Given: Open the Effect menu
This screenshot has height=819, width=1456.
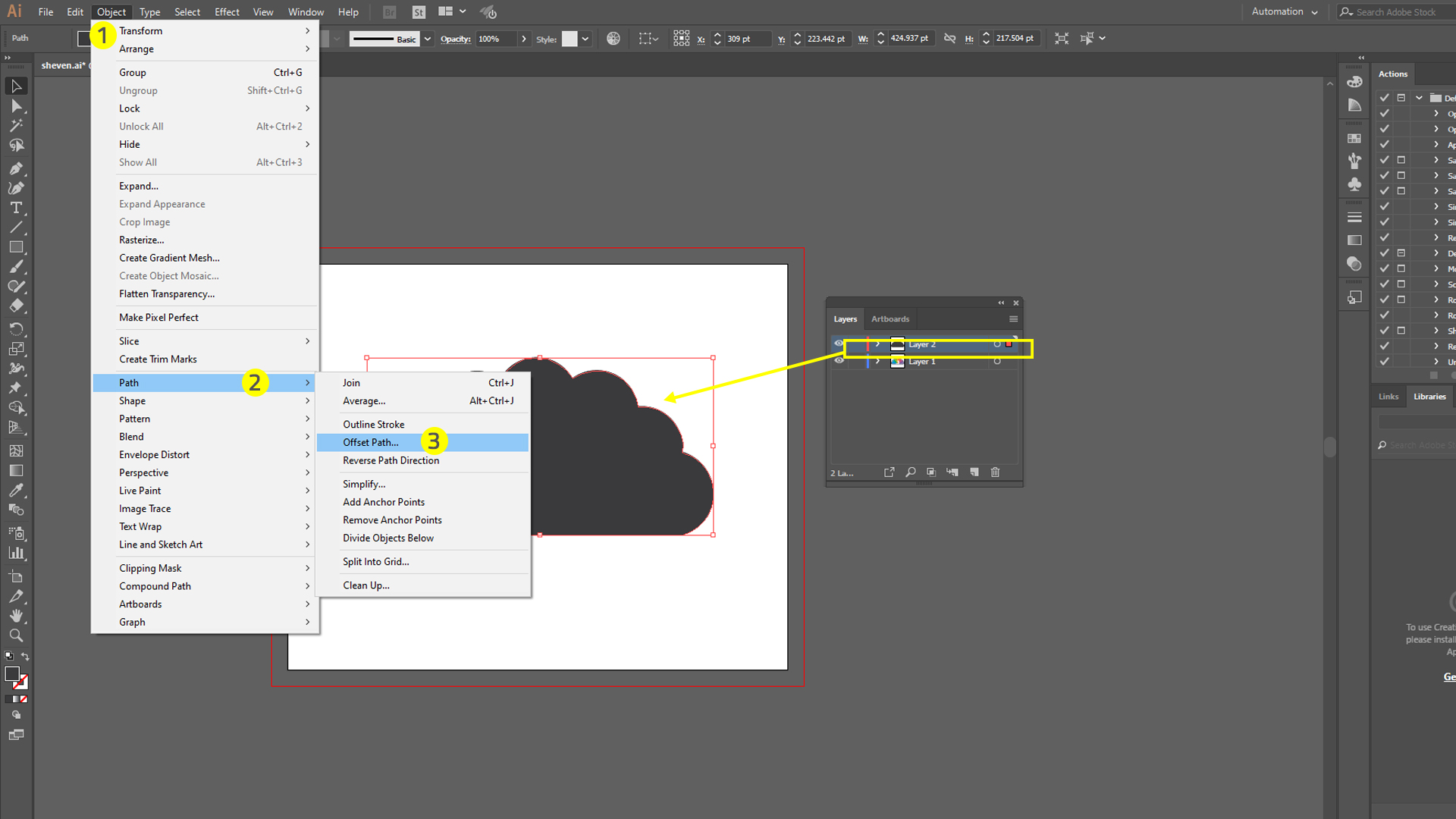Looking at the screenshot, I should coord(227,12).
